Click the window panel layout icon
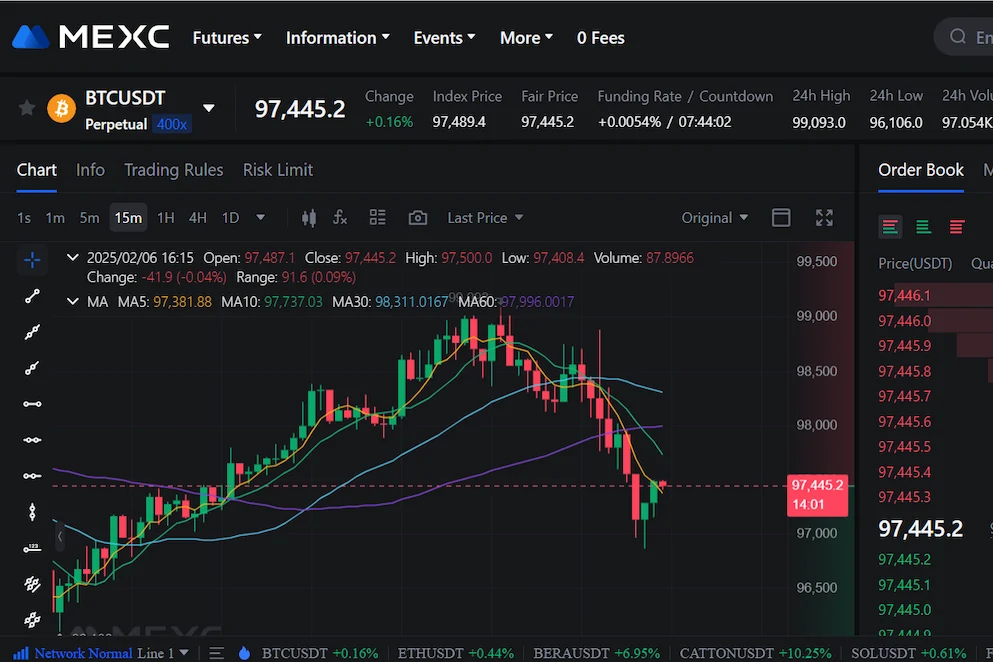The height and width of the screenshot is (662, 993). (781, 218)
